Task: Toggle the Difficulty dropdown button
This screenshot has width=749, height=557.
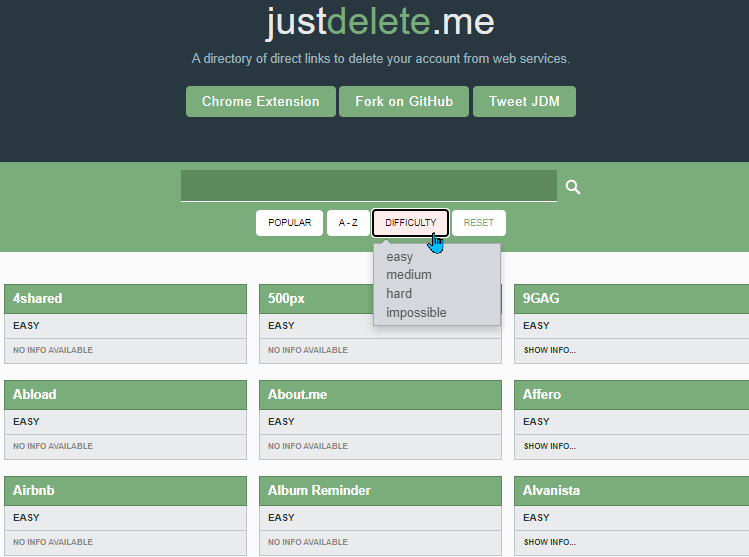Action: 410,223
